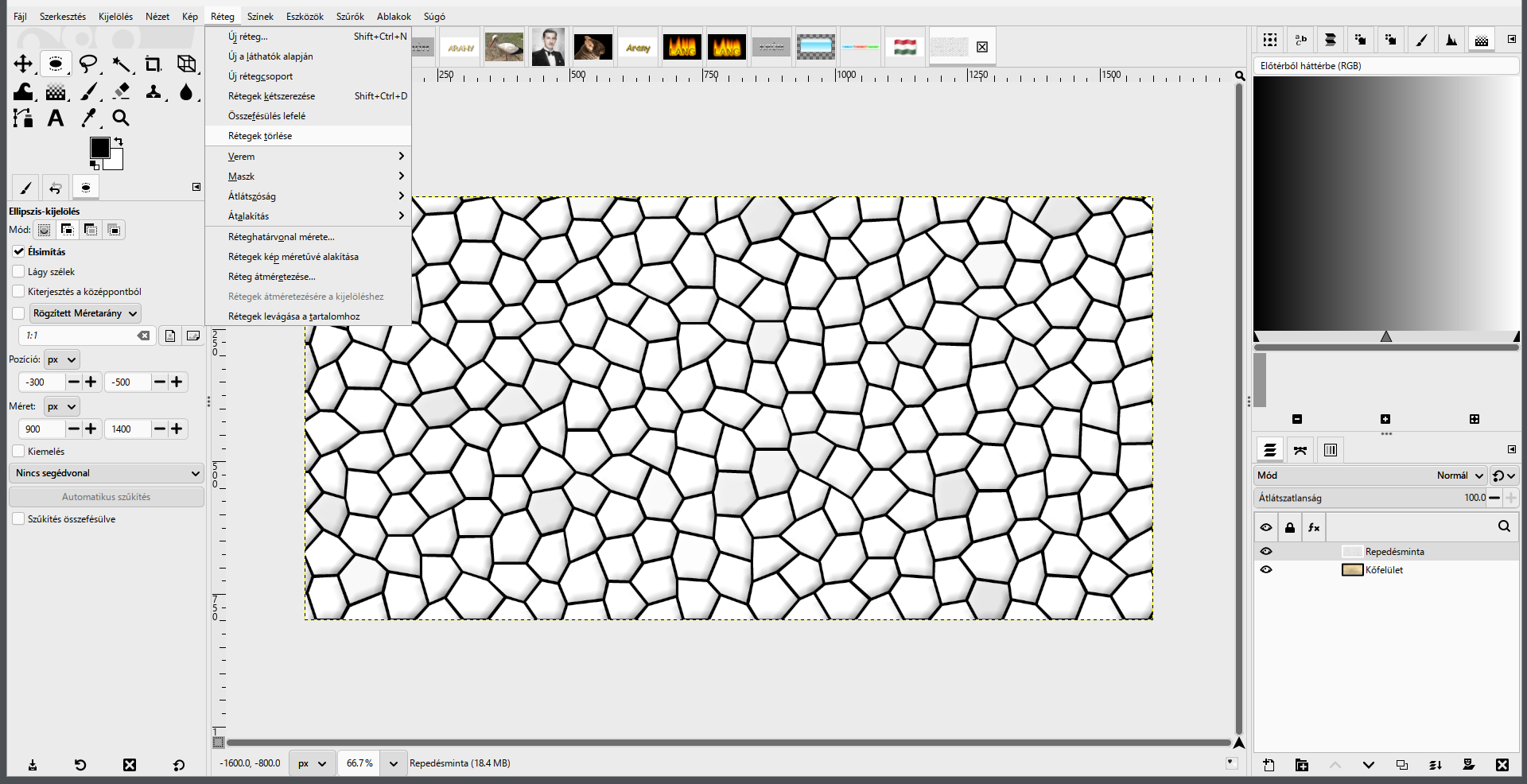Select the Paths tool
Viewport: 1527px width, 784px height.
23,118
